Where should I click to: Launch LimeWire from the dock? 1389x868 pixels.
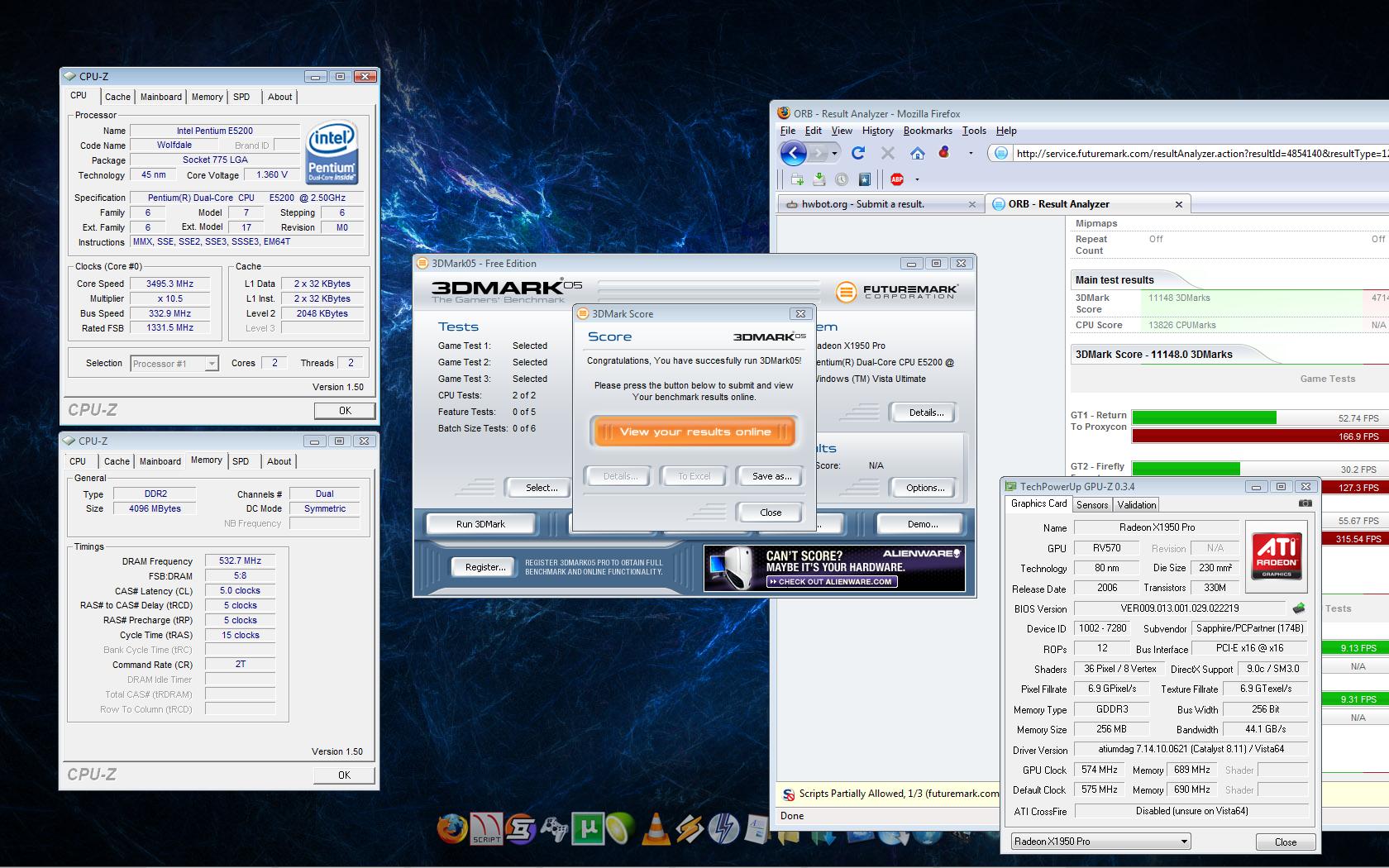coord(620,829)
